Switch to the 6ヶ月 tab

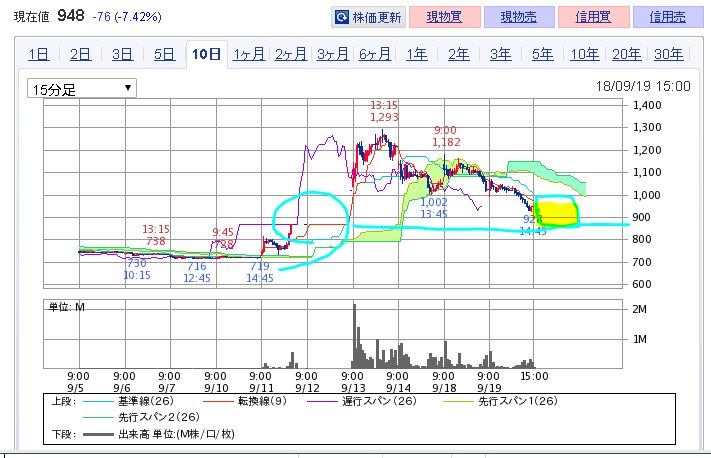pyautogui.click(x=375, y=54)
